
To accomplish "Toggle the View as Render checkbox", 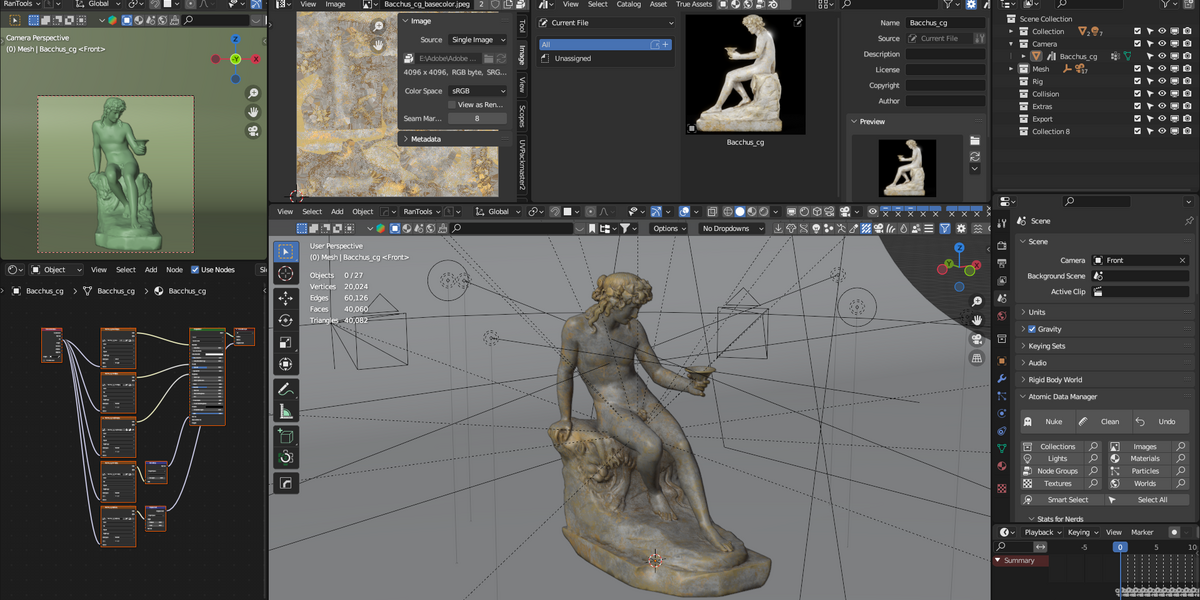I will tap(452, 104).
